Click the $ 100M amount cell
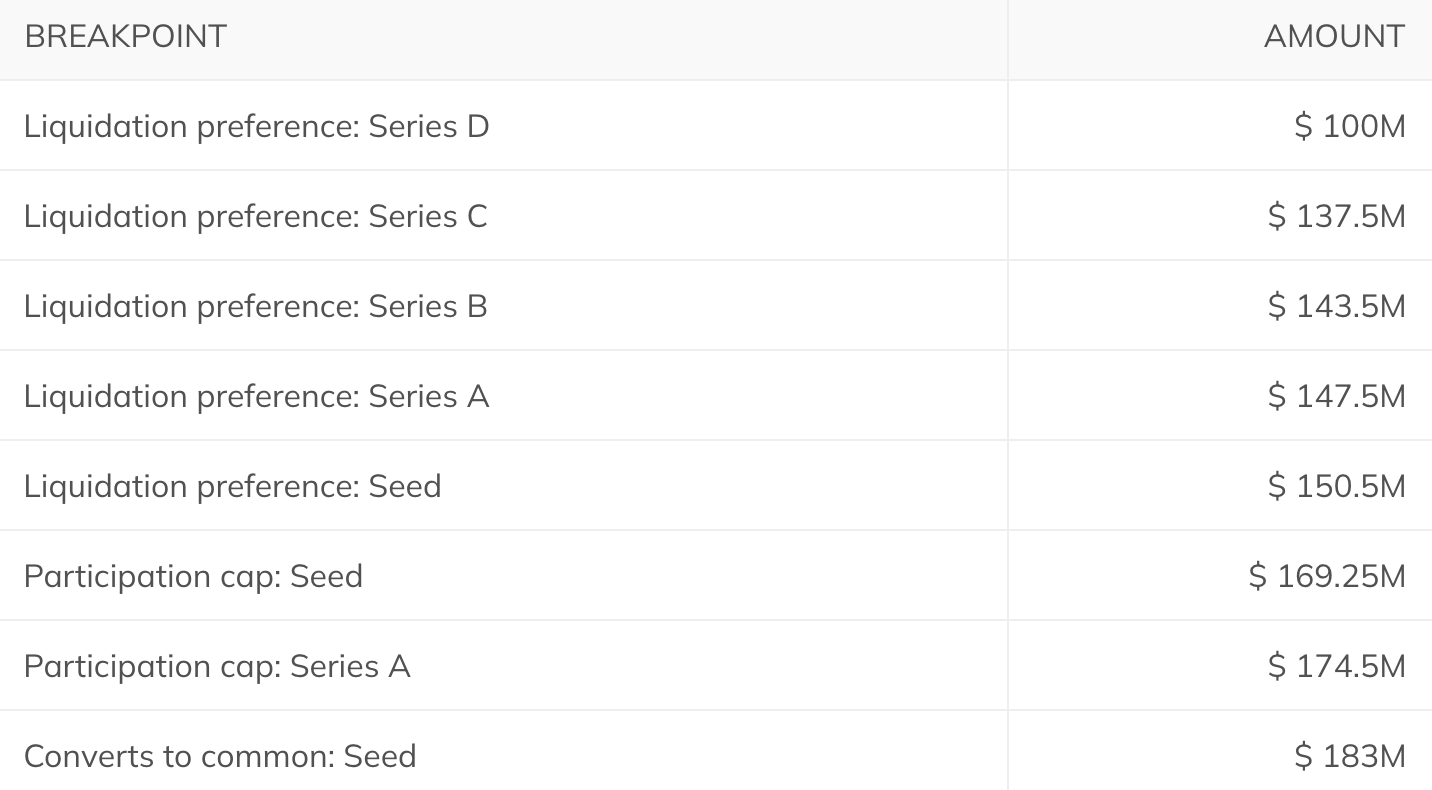The image size is (1432, 790). point(1220,125)
